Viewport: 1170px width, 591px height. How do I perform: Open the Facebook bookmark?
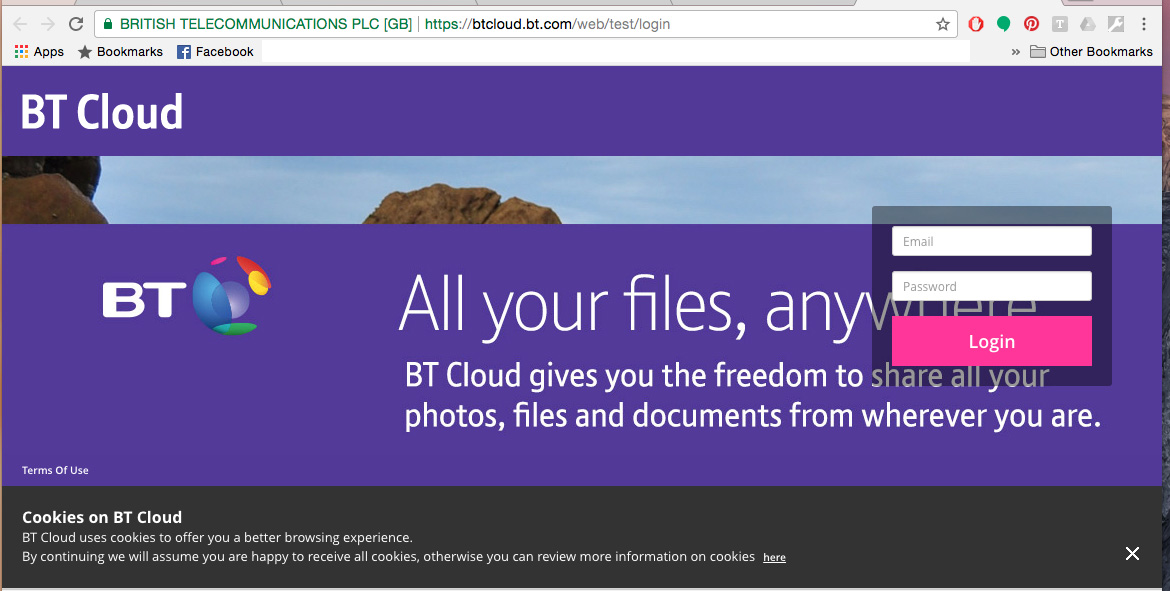tap(215, 51)
